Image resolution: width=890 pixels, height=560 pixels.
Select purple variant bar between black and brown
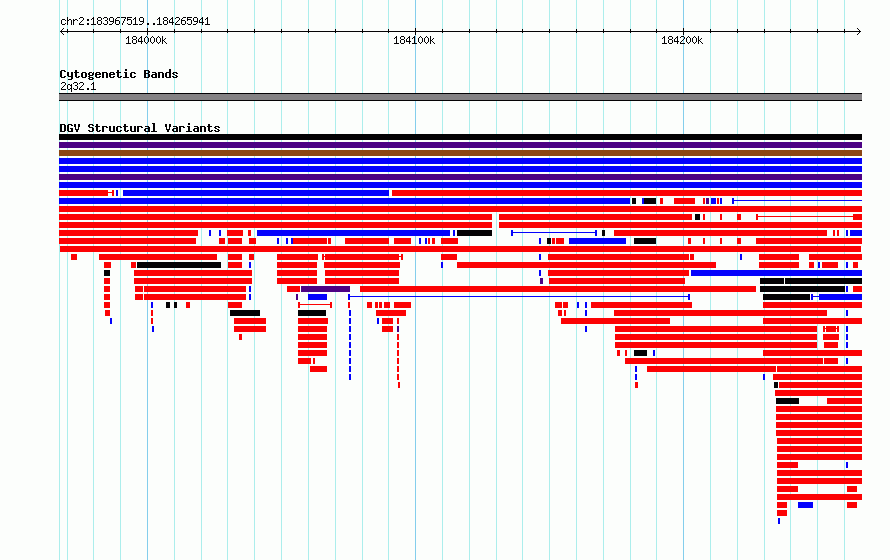[460, 145]
